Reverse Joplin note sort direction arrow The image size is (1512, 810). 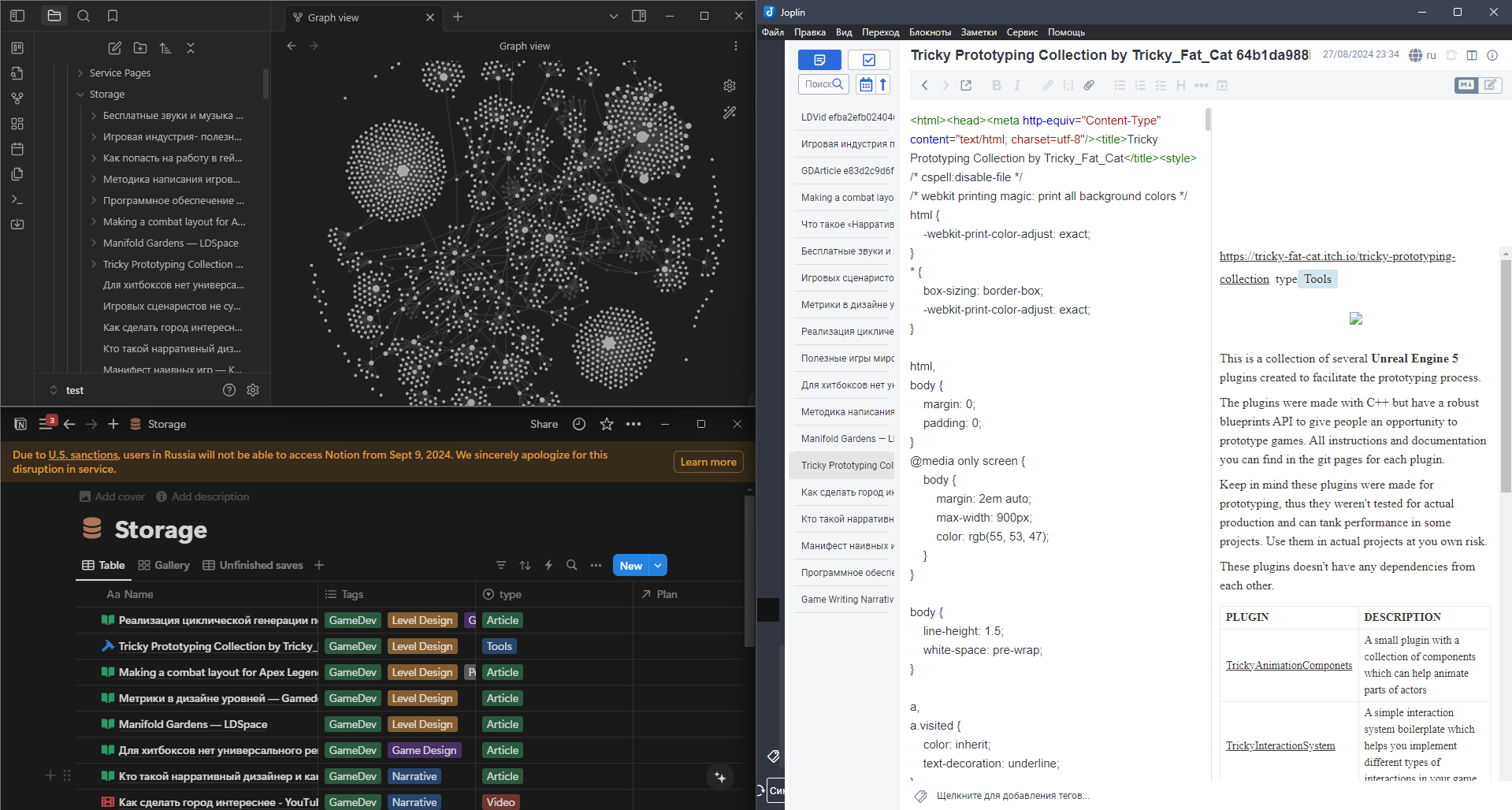[x=883, y=84]
